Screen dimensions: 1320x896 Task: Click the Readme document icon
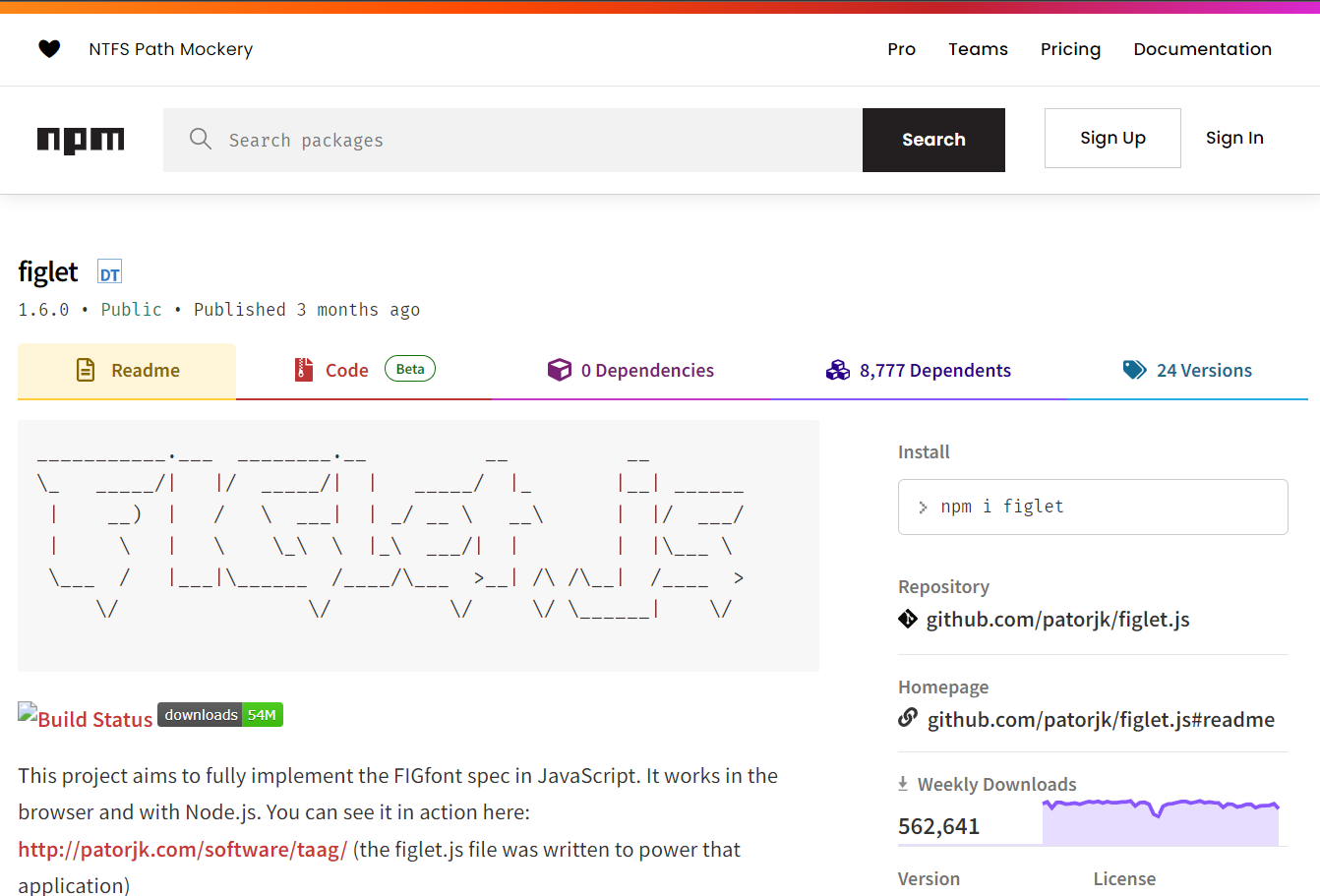[x=86, y=370]
